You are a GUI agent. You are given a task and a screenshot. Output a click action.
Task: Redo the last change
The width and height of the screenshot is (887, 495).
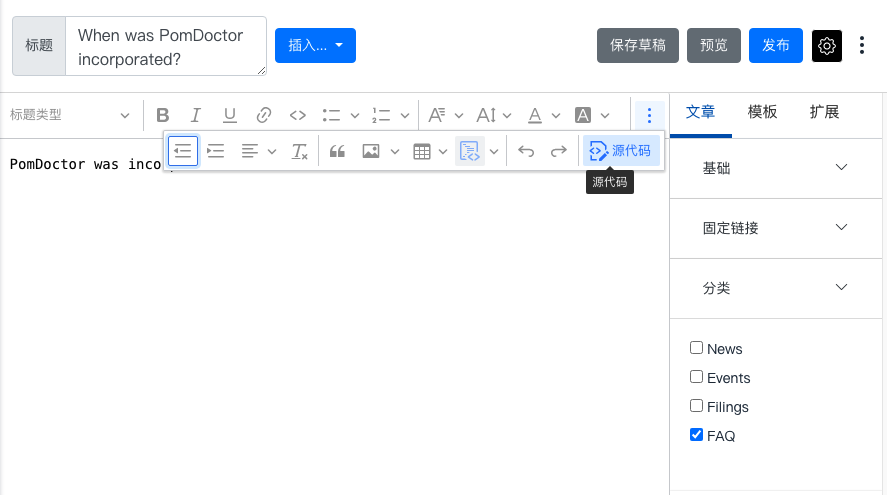(559, 151)
